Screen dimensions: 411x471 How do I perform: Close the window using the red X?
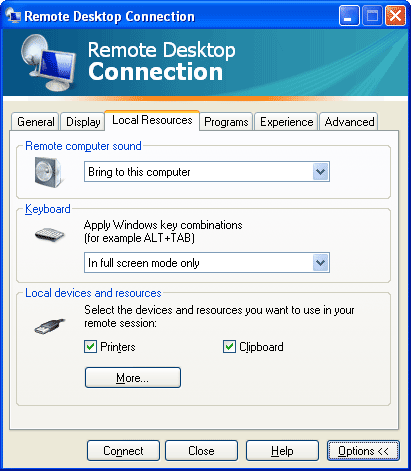click(395, 16)
